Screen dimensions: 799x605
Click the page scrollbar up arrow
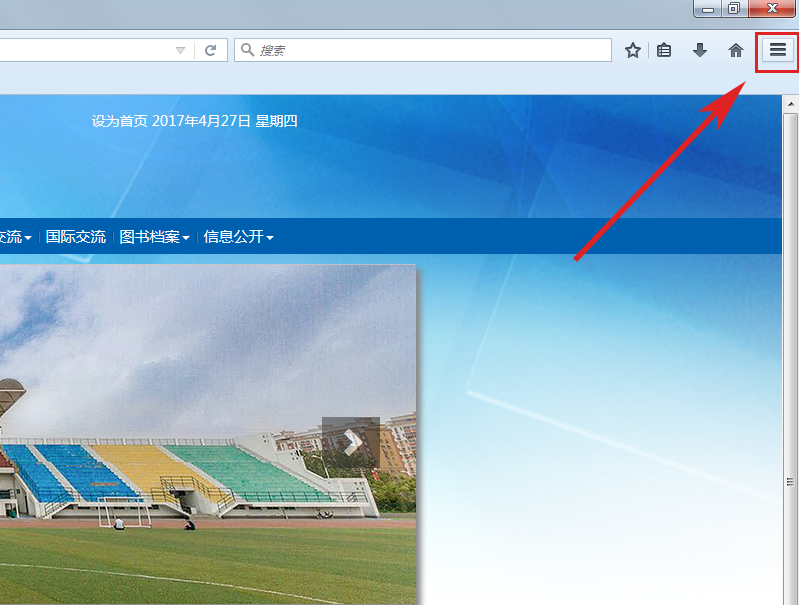pyautogui.click(x=790, y=104)
